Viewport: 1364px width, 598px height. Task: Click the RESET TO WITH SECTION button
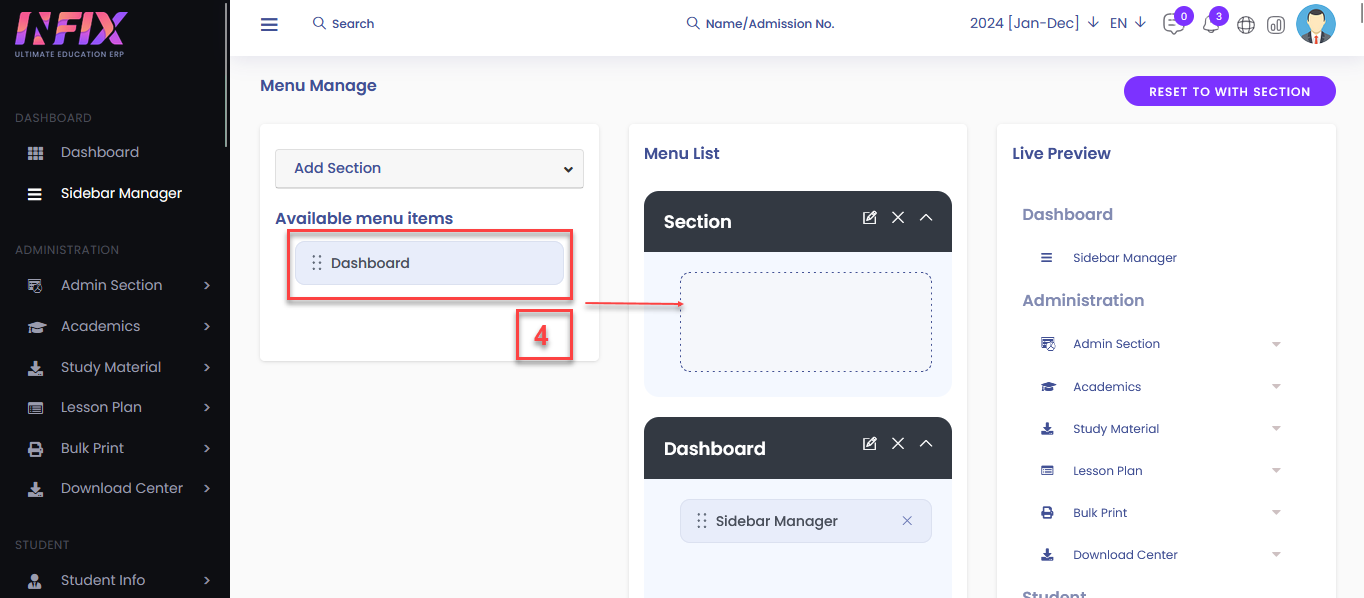pyautogui.click(x=1230, y=91)
